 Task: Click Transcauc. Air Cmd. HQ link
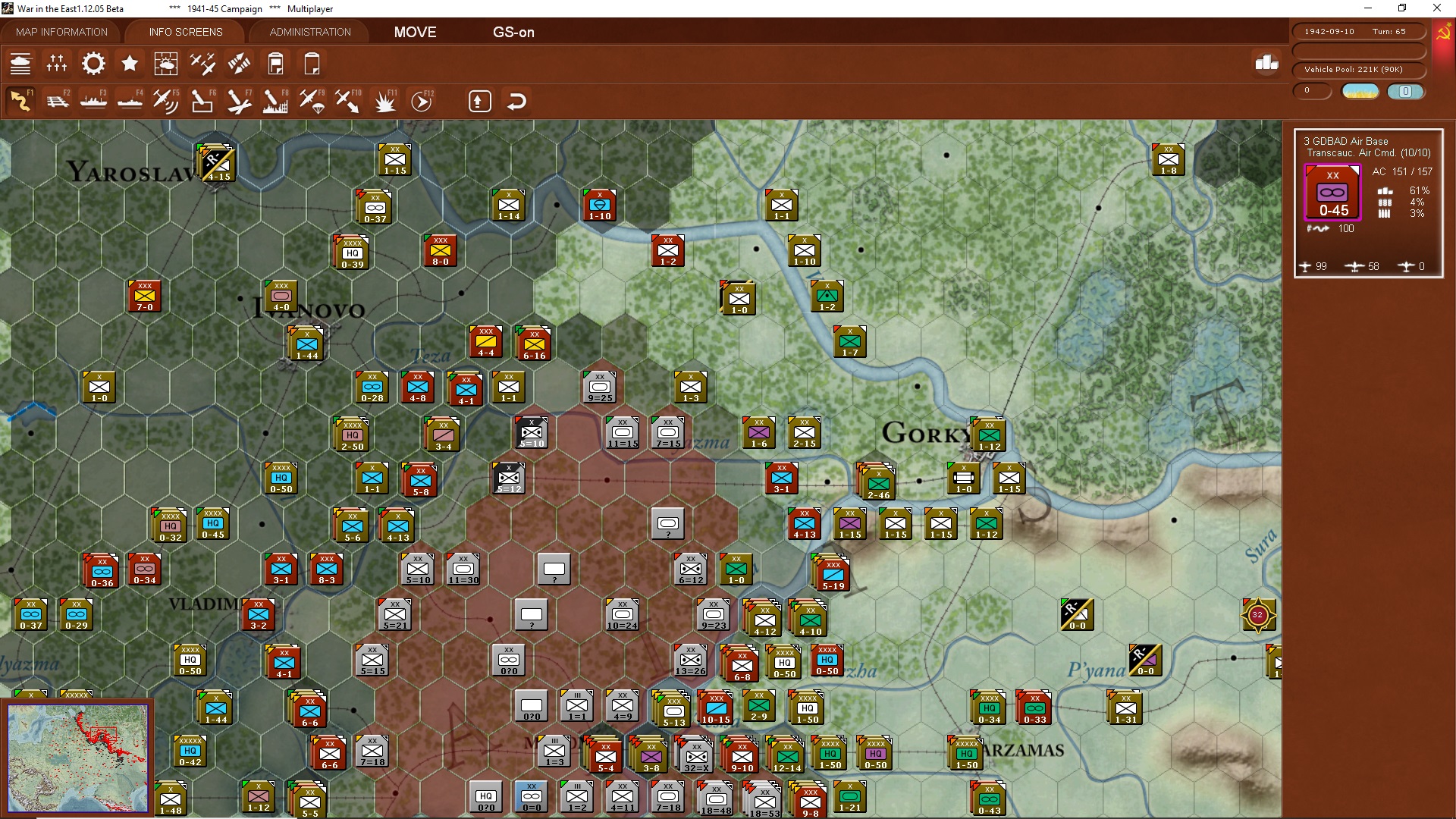(x=1368, y=152)
